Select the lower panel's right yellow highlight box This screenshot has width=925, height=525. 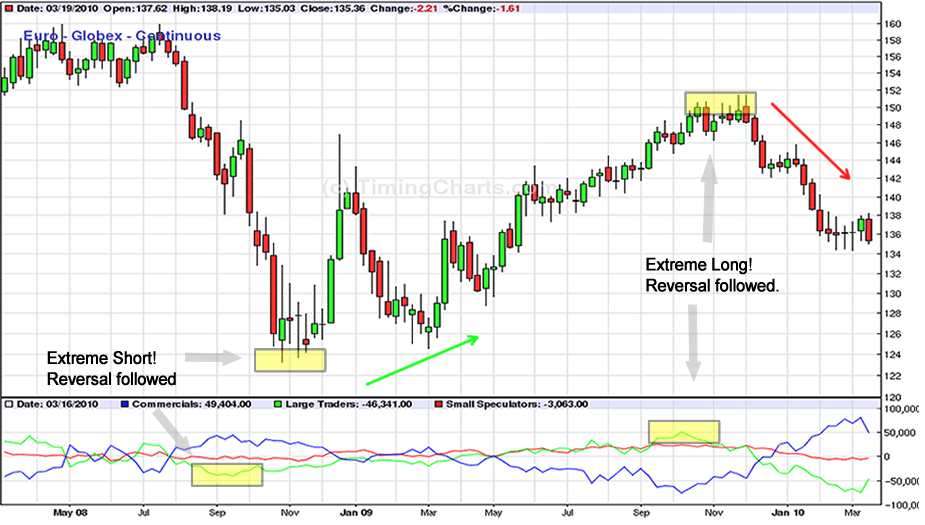click(684, 432)
